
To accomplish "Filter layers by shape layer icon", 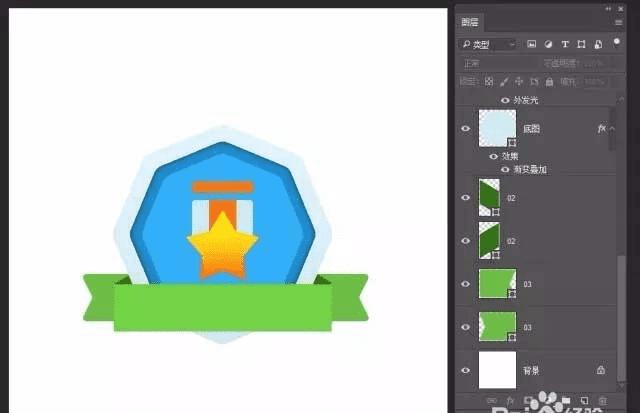I will (581, 44).
